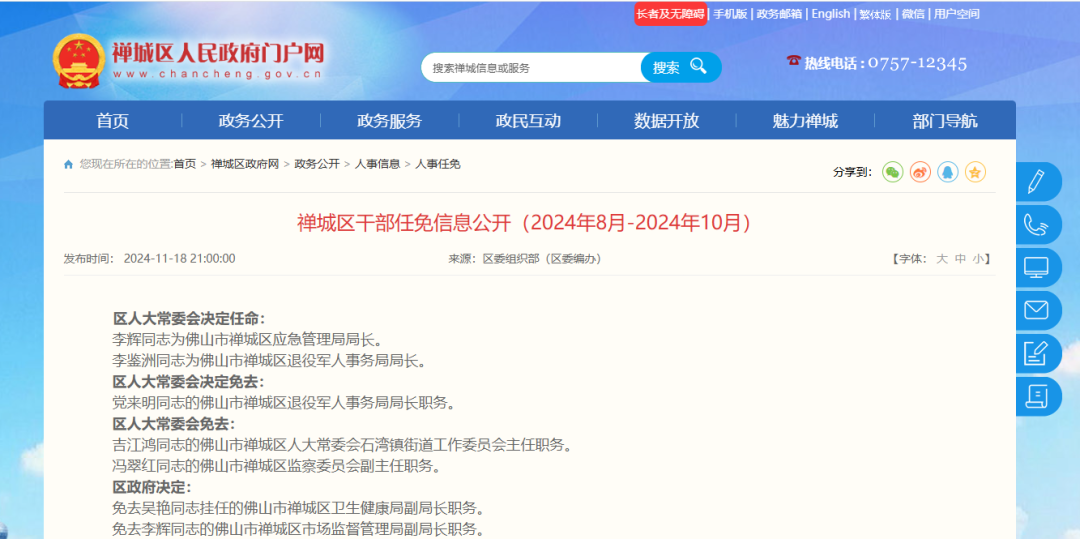Set font size to 小 (small)

[x=978, y=259]
